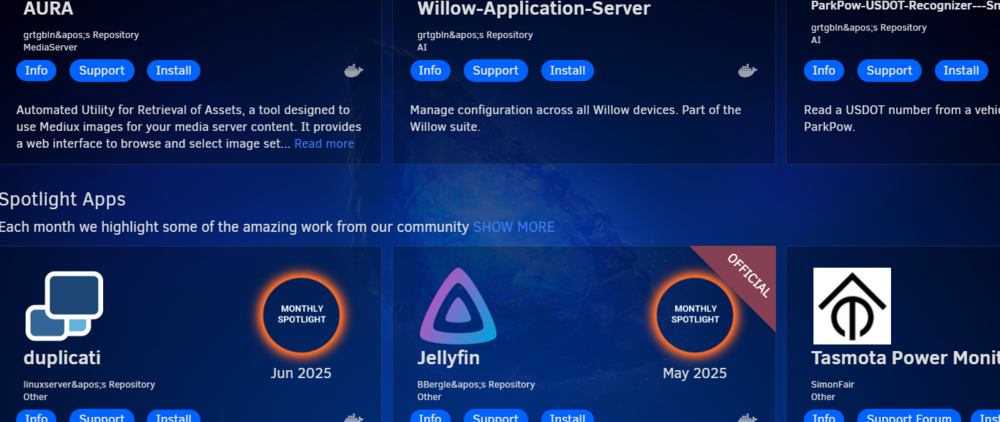This screenshot has width=1000, height=422.
Task: Click the Tasmota Power Monitor title
Action: click(x=906, y=358)
